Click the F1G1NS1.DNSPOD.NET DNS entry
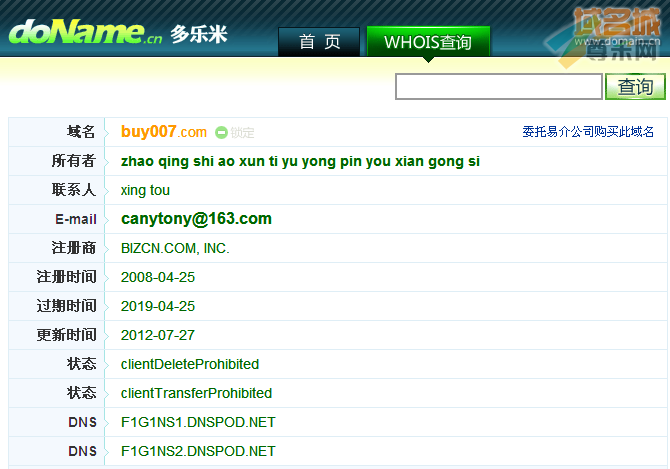Image resolution: width=670 pixels, height=469 pixels. point(198,422)
